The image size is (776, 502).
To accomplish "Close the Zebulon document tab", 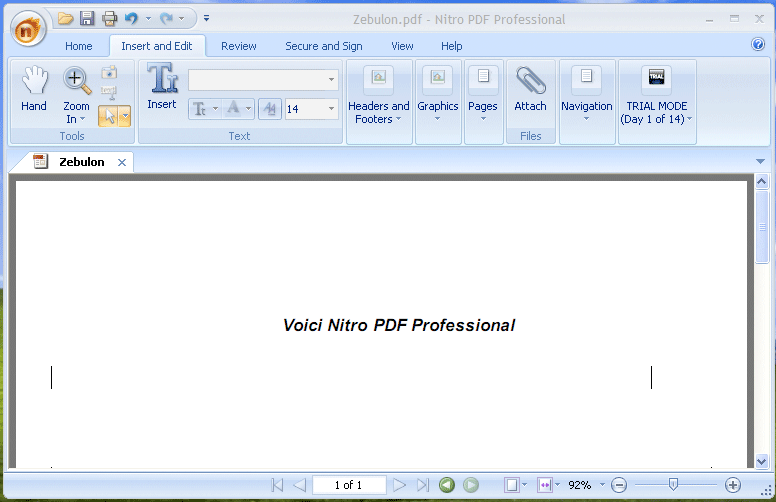I will point(122,162).
